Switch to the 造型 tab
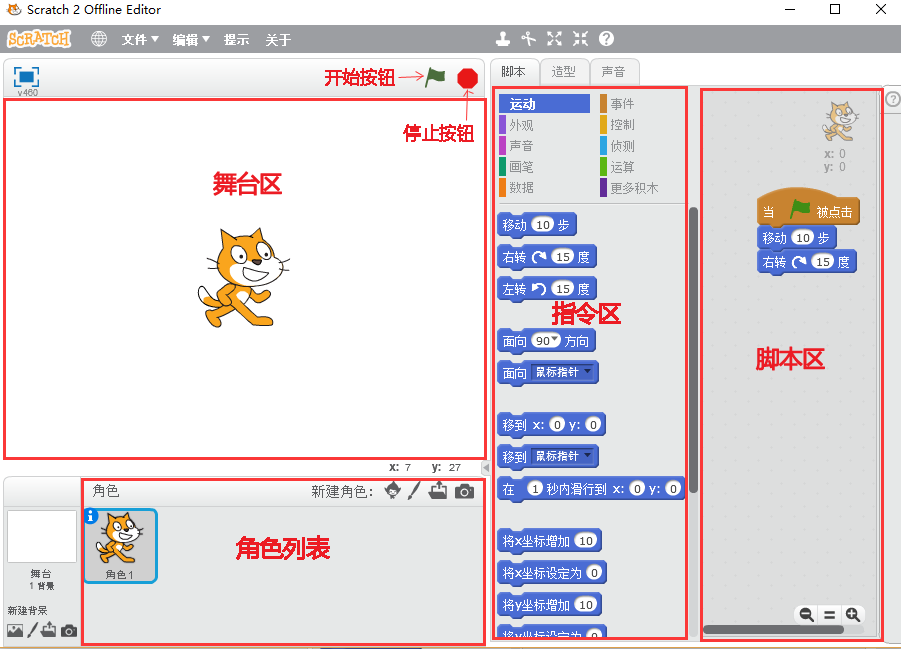901x649 pixels. point(564,72)
